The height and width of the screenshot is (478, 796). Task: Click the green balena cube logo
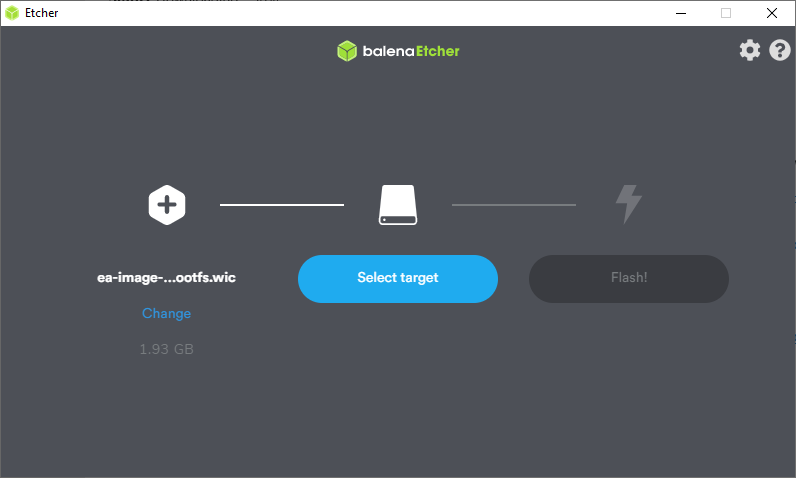click(x=347, y=51)
